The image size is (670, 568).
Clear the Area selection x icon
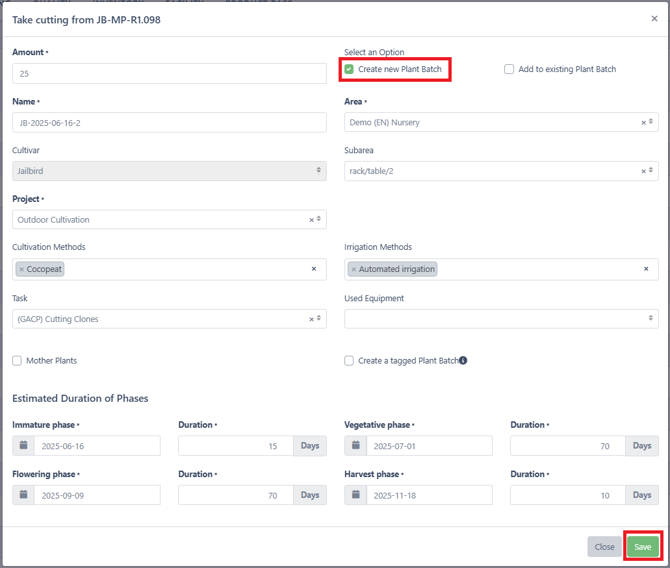[644, 123]
